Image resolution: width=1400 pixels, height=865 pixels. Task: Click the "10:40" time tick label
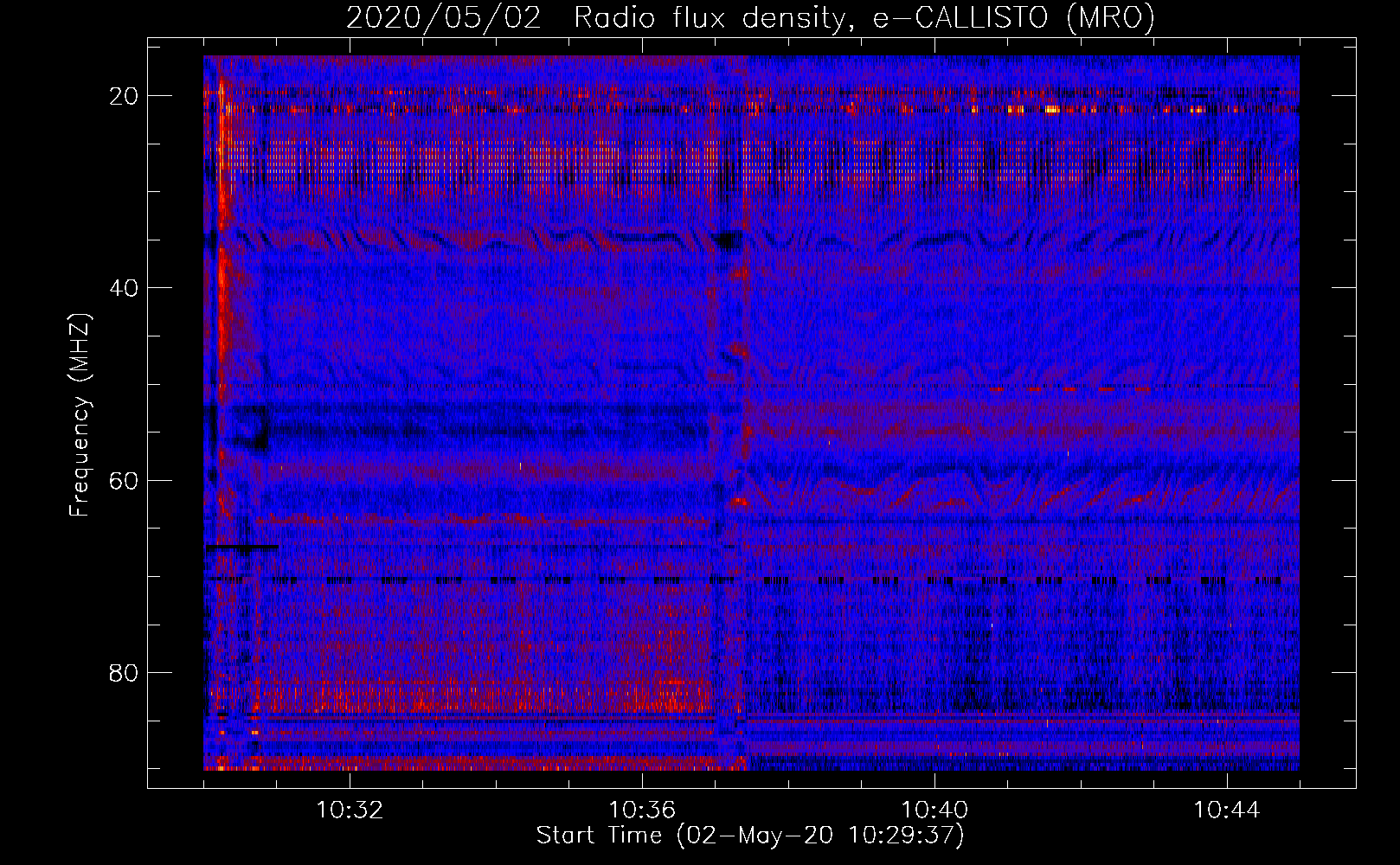[934, 810]
